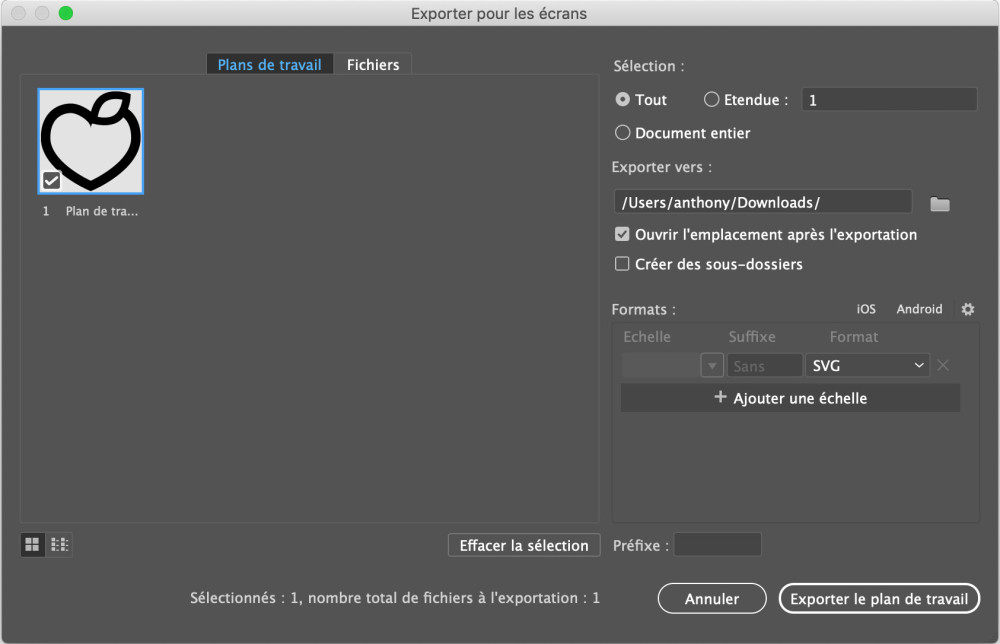The image size is (1000, 644).
Task: Edit the export path /Users/anthony/Downloads/ field
Action: tap(763, 202)
